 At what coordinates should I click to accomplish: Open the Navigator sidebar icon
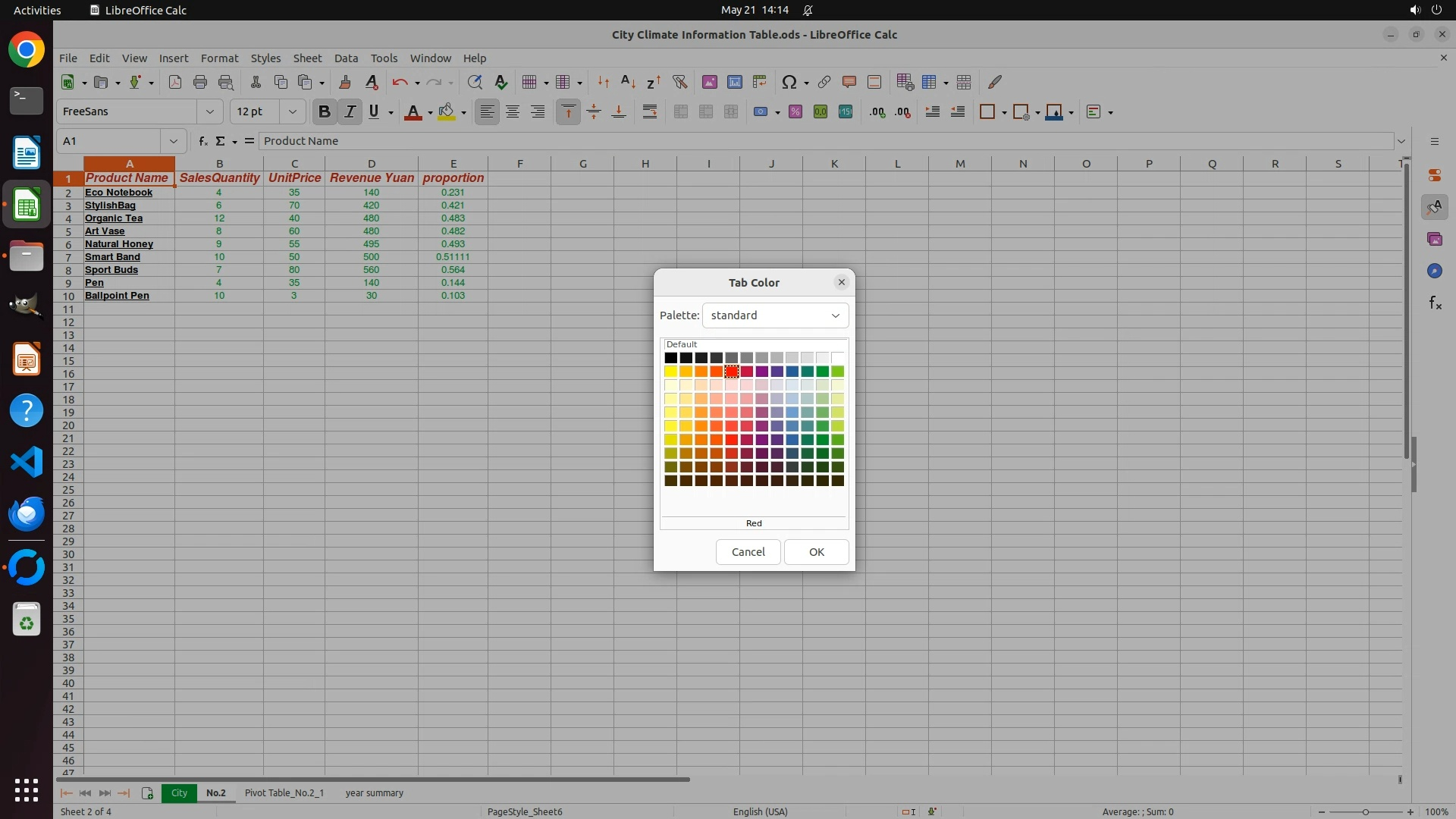click(x=1434, y=271)
